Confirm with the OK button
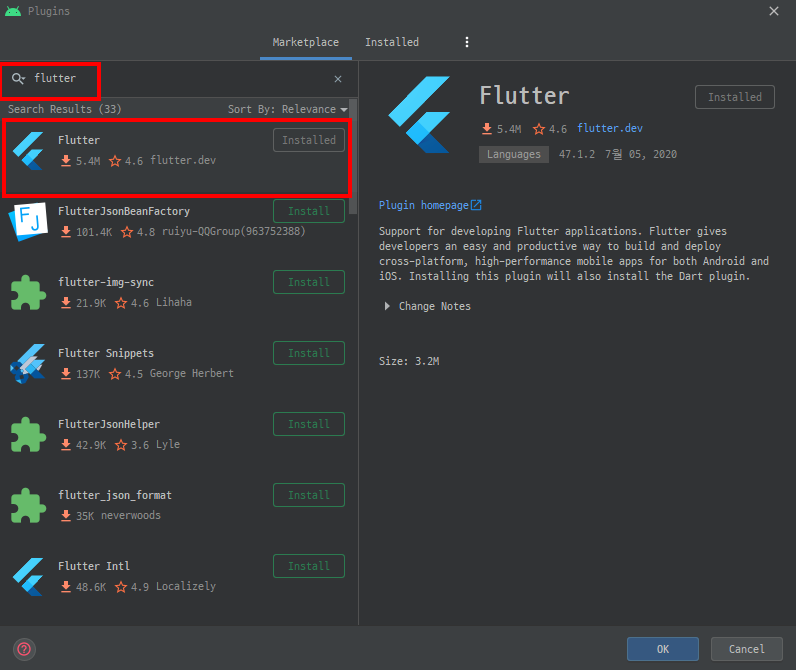796x670 pixels. pos(662,649)
